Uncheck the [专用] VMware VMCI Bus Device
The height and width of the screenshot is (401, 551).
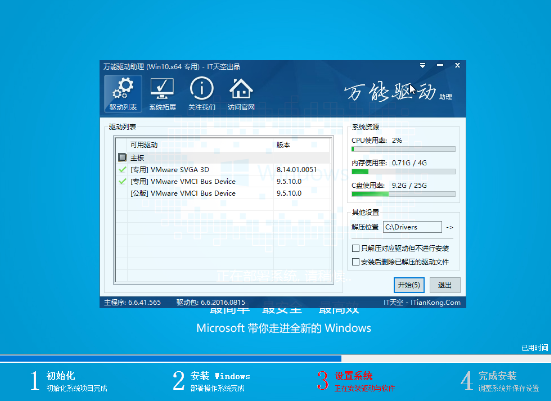click(x=122, y=181)
